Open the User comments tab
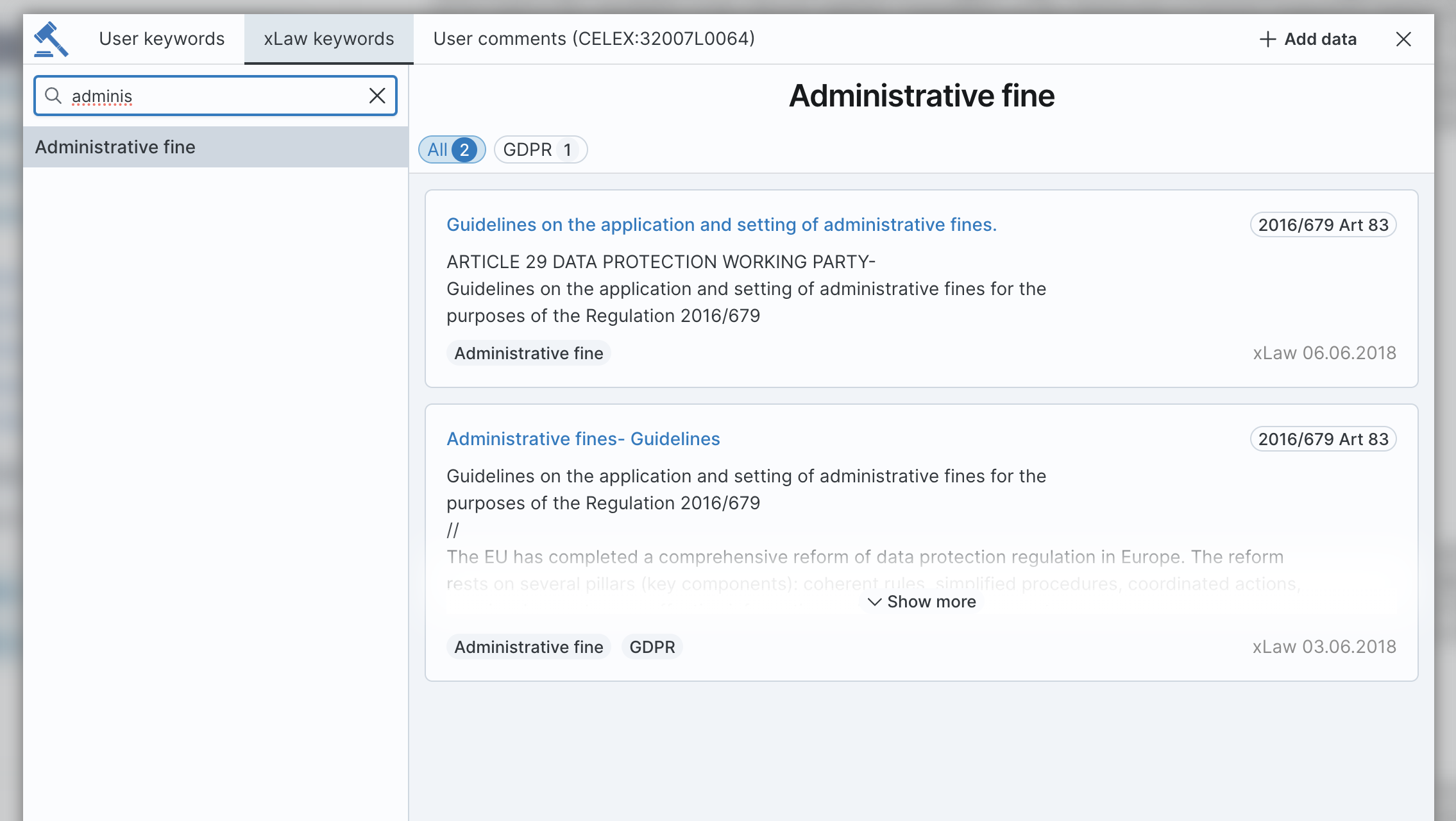 pos(594,38)
